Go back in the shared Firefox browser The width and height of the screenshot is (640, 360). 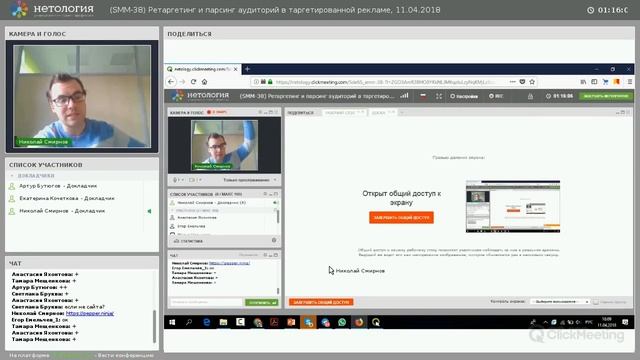click(171, 82)
